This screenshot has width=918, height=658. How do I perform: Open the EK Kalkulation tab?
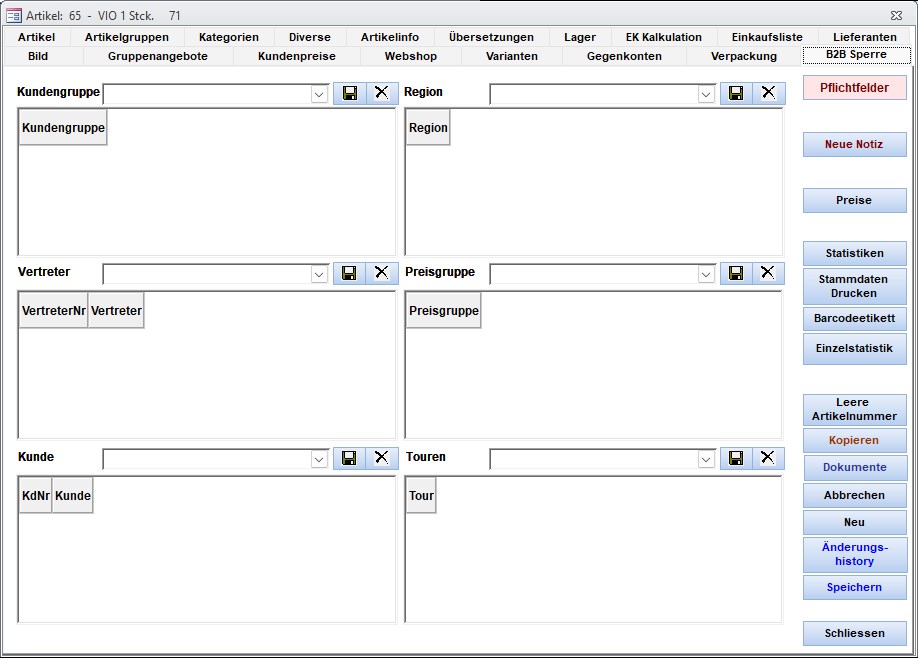tap(663, 37)
